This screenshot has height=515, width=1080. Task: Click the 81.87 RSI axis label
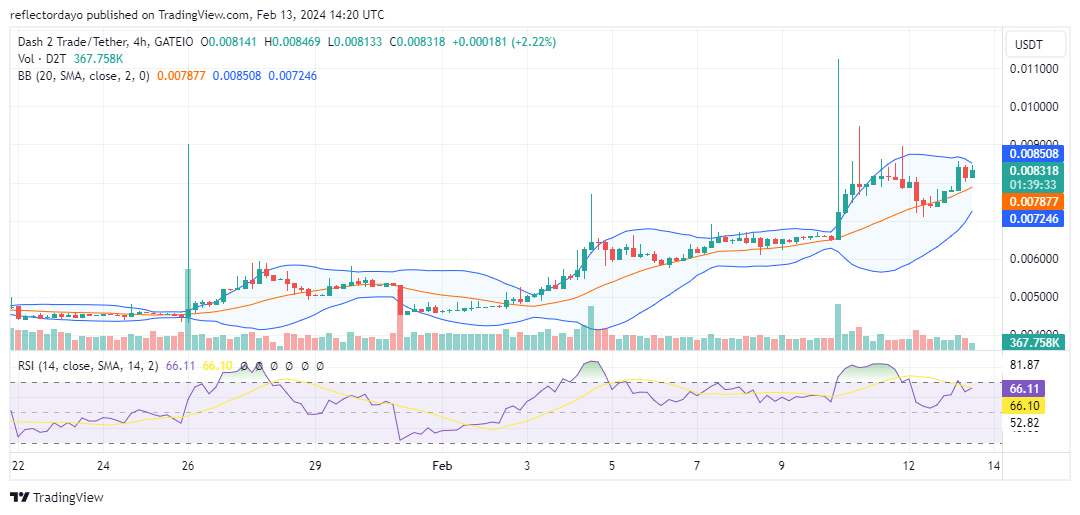1024,365
